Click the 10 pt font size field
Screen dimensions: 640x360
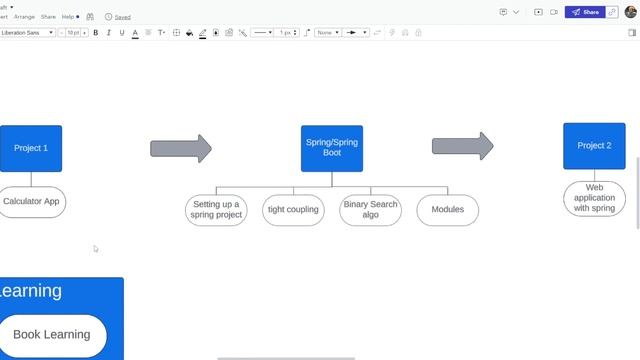tap(73, 33)
